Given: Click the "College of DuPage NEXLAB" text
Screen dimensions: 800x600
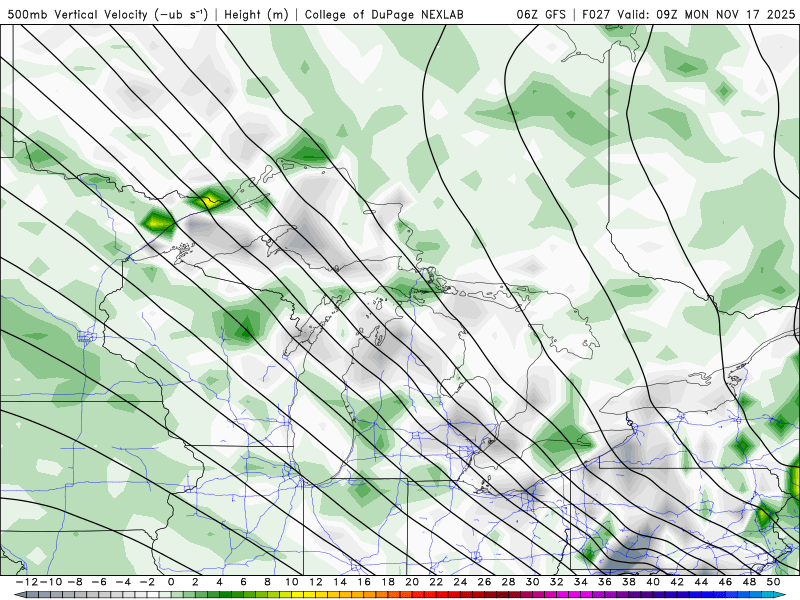Looking at the screenshot, I should click(384, 14).
